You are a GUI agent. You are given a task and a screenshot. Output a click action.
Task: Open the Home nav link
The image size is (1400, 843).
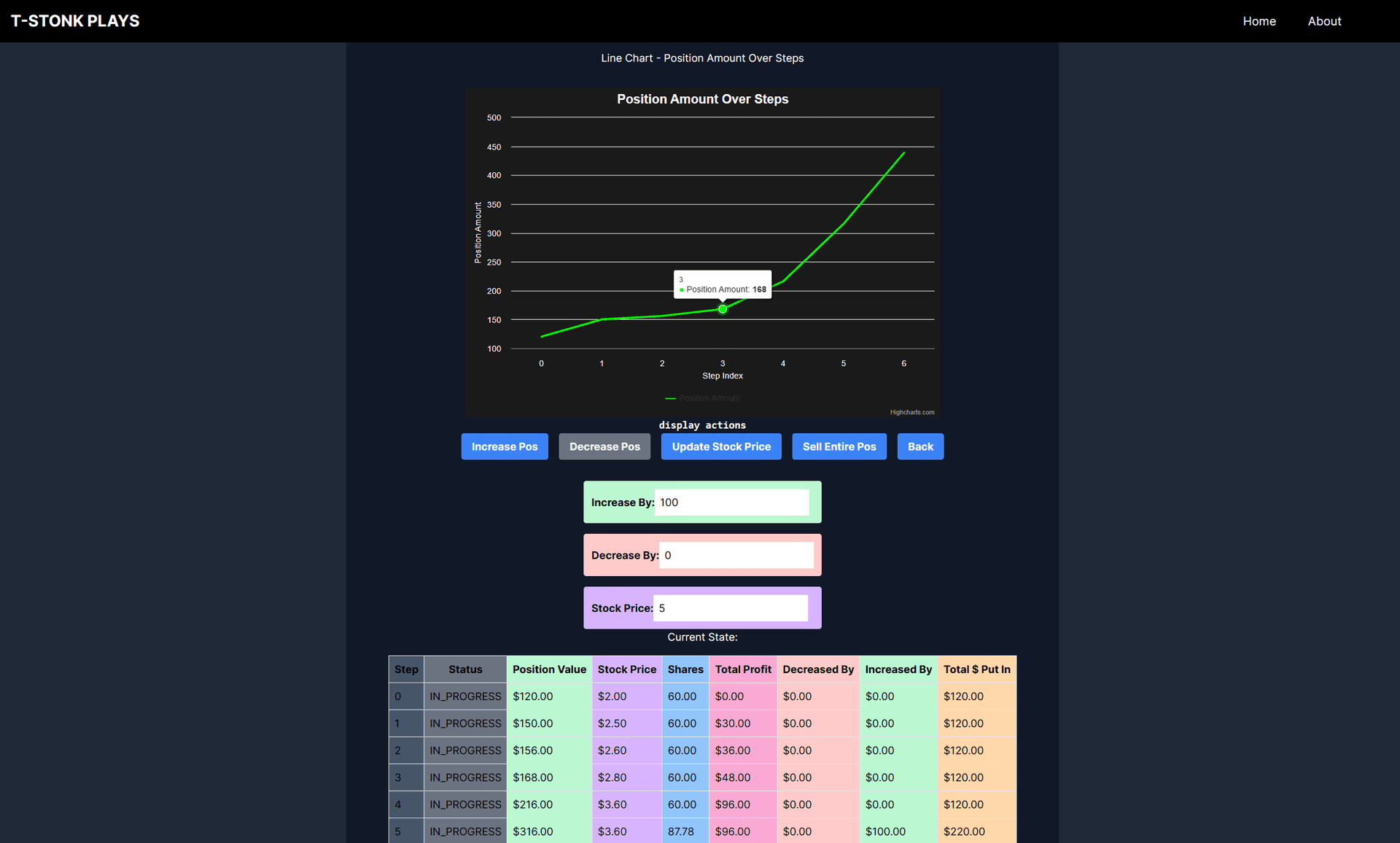tap(1259, 21)
